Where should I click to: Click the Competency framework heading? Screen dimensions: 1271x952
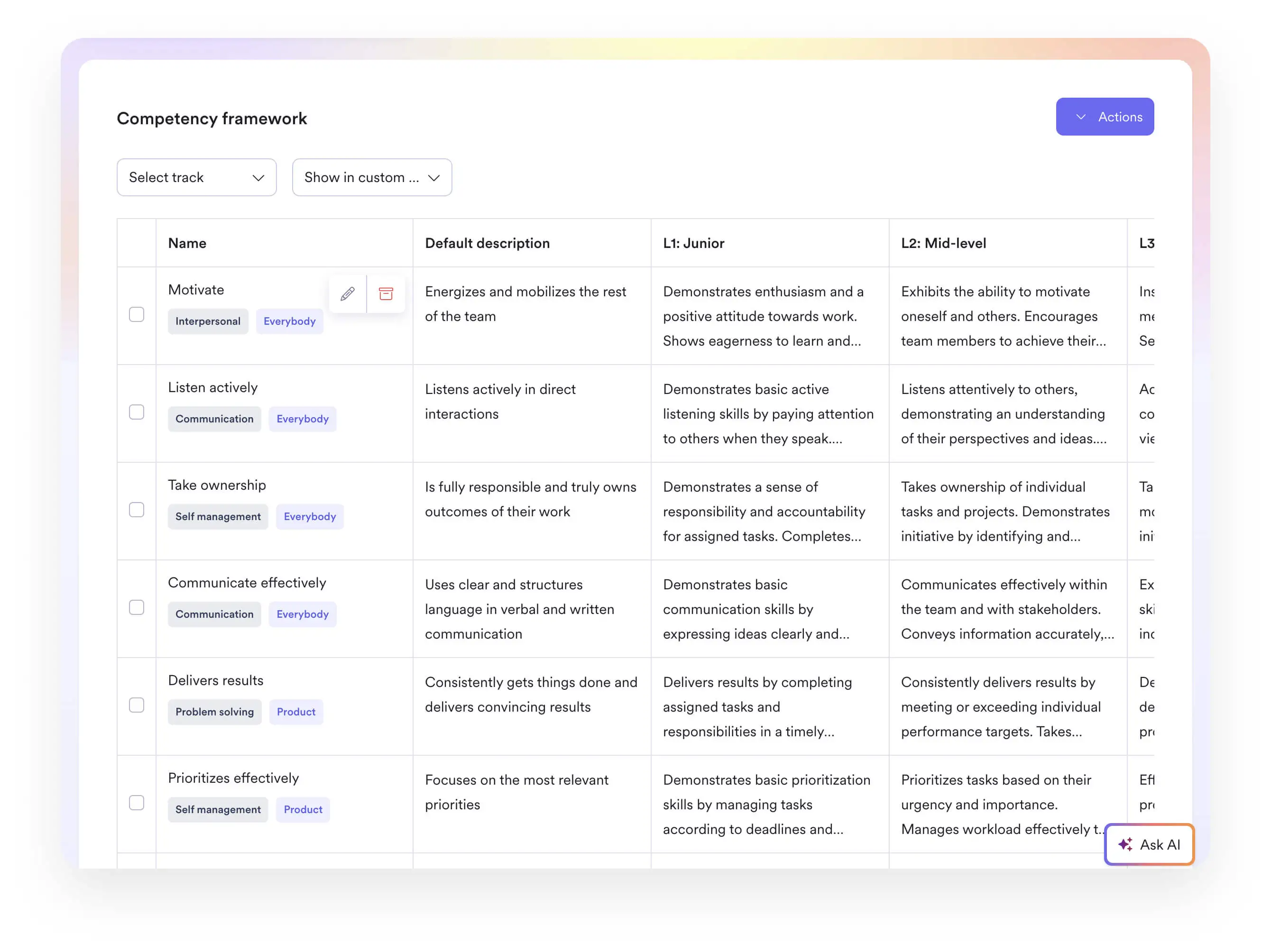point(212,119)
